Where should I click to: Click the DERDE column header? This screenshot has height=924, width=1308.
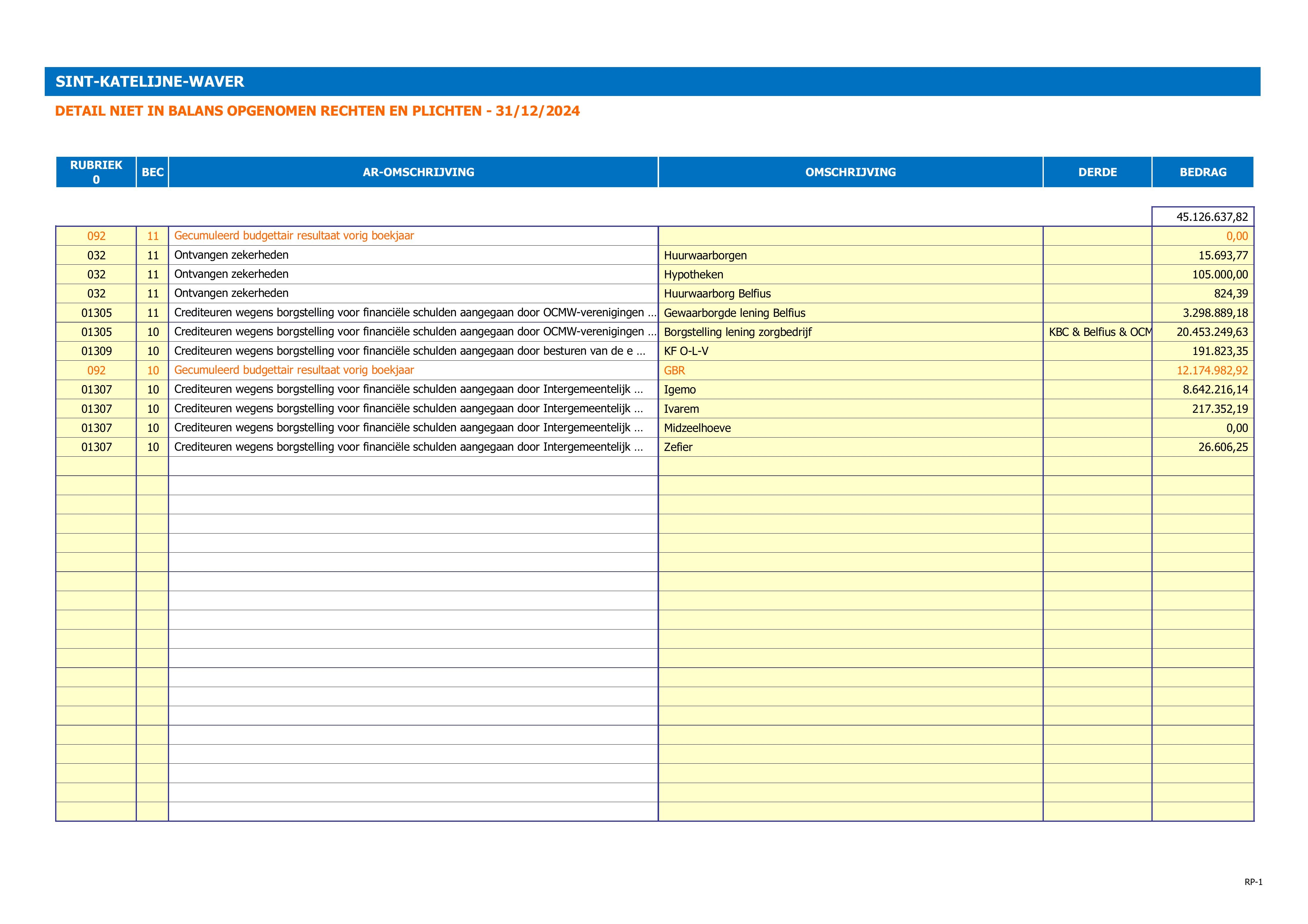click(1098, 172)
